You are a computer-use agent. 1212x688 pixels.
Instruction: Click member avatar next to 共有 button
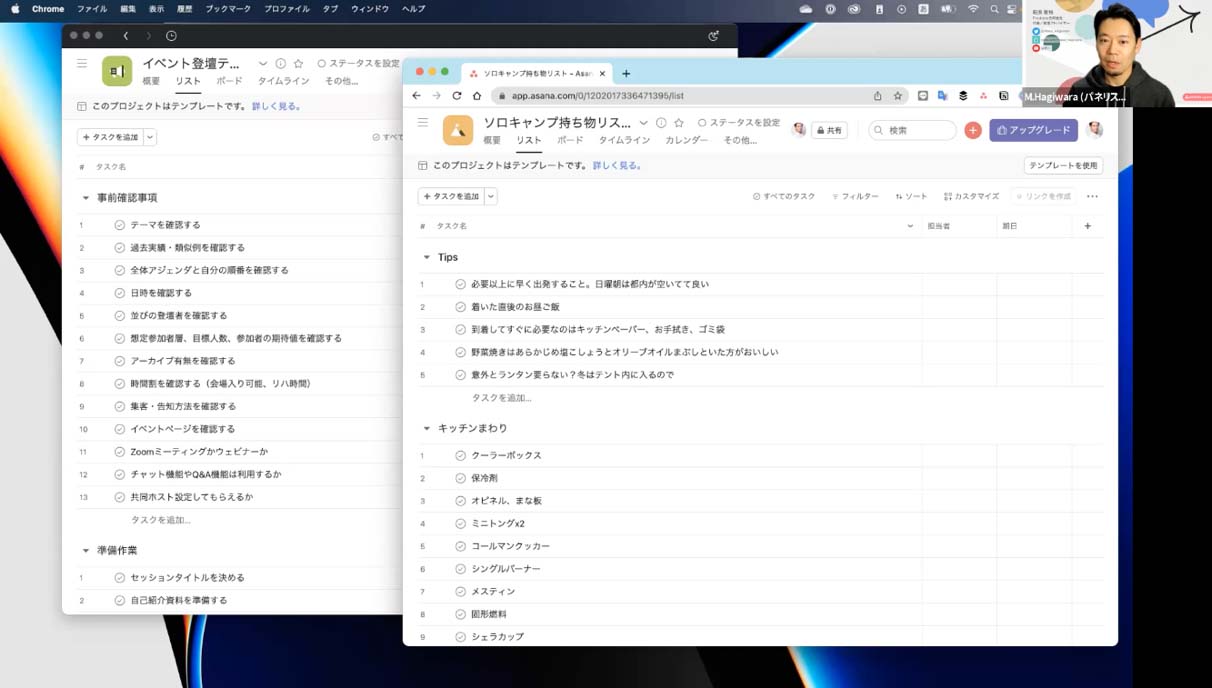(798, 130)
